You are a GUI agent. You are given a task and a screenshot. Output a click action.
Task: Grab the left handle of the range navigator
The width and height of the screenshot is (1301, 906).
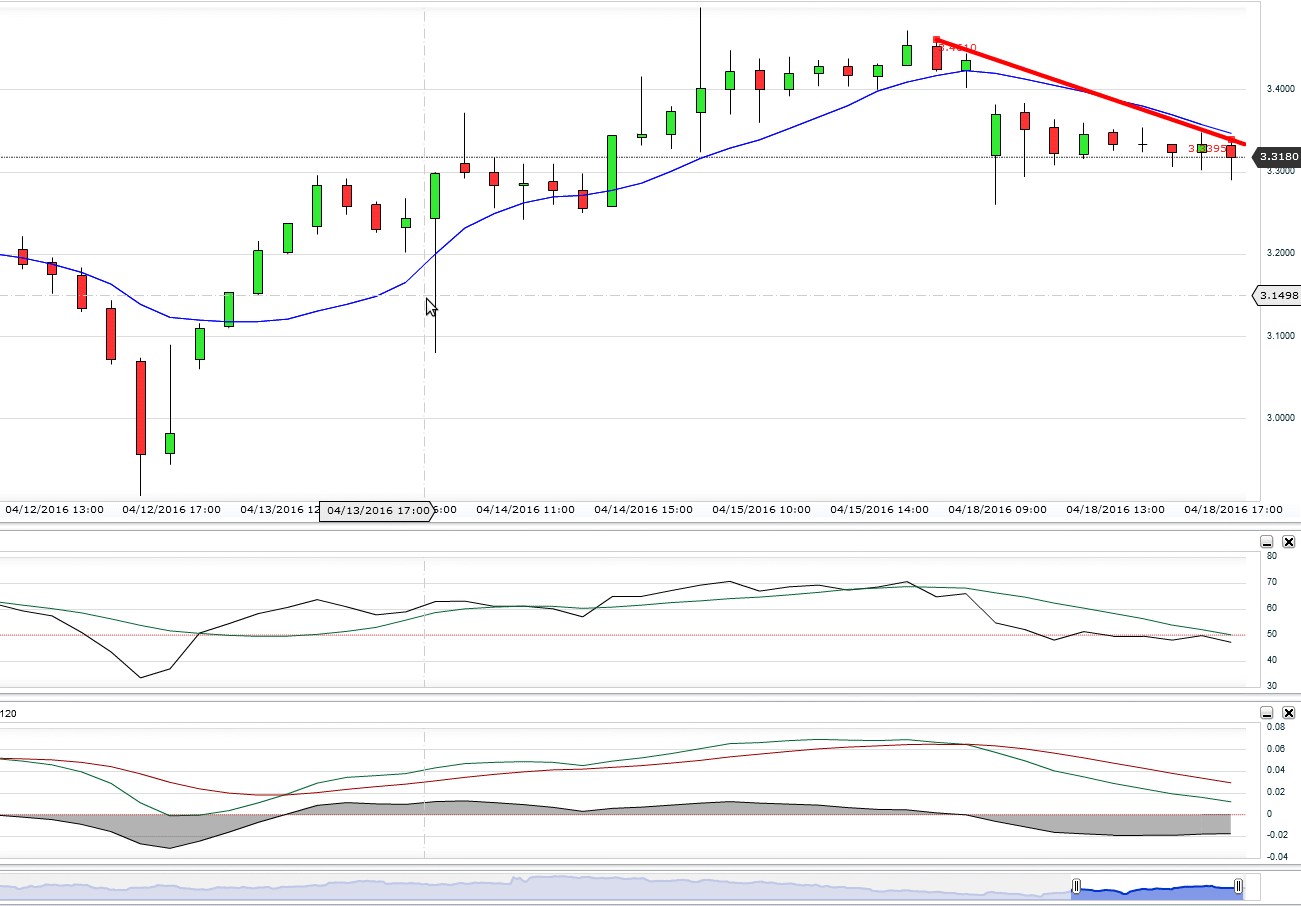click(x=1076, y=886)
